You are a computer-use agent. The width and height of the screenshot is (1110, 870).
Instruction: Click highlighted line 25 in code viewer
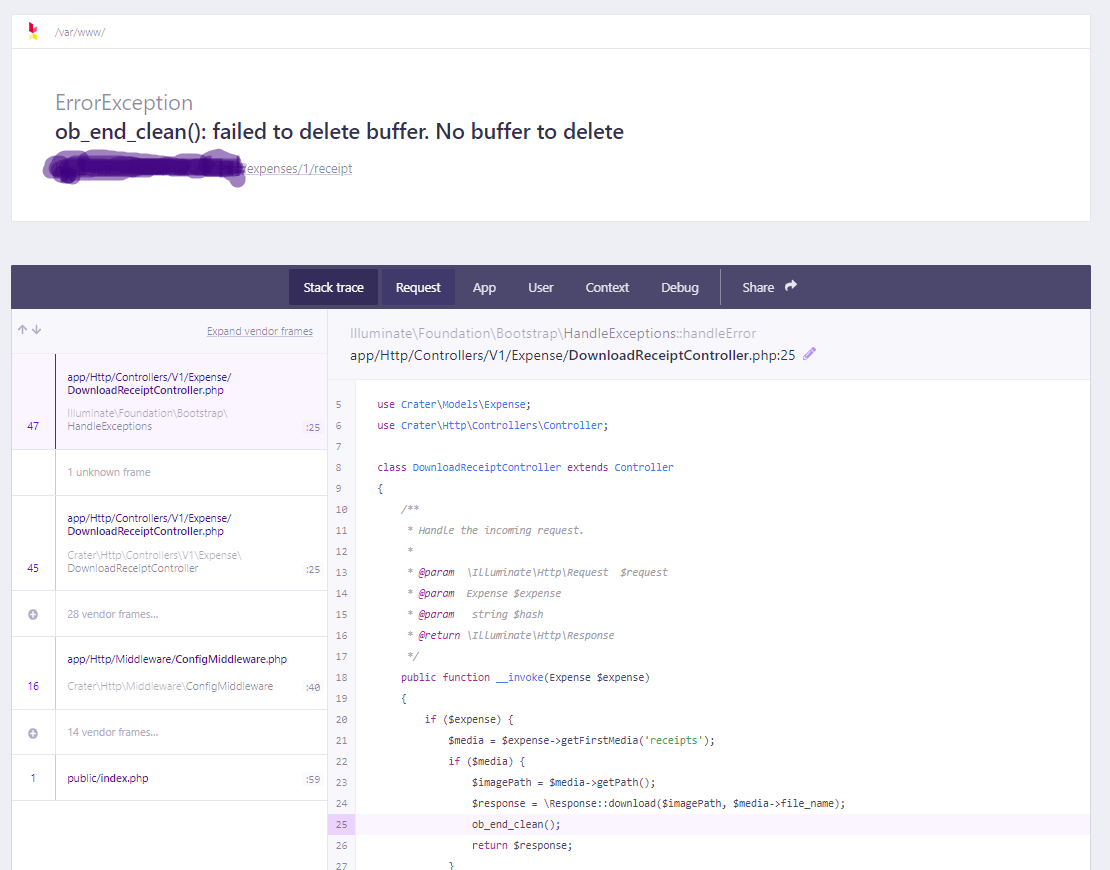click(600, 823)
